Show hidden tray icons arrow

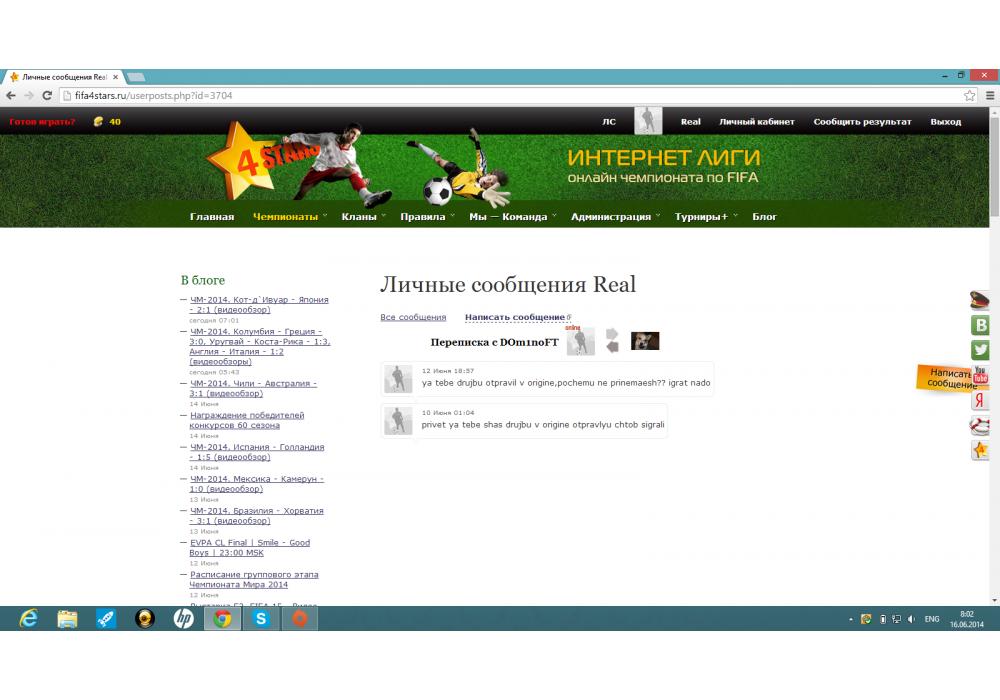pyautogui.click(x=851, y=619)
